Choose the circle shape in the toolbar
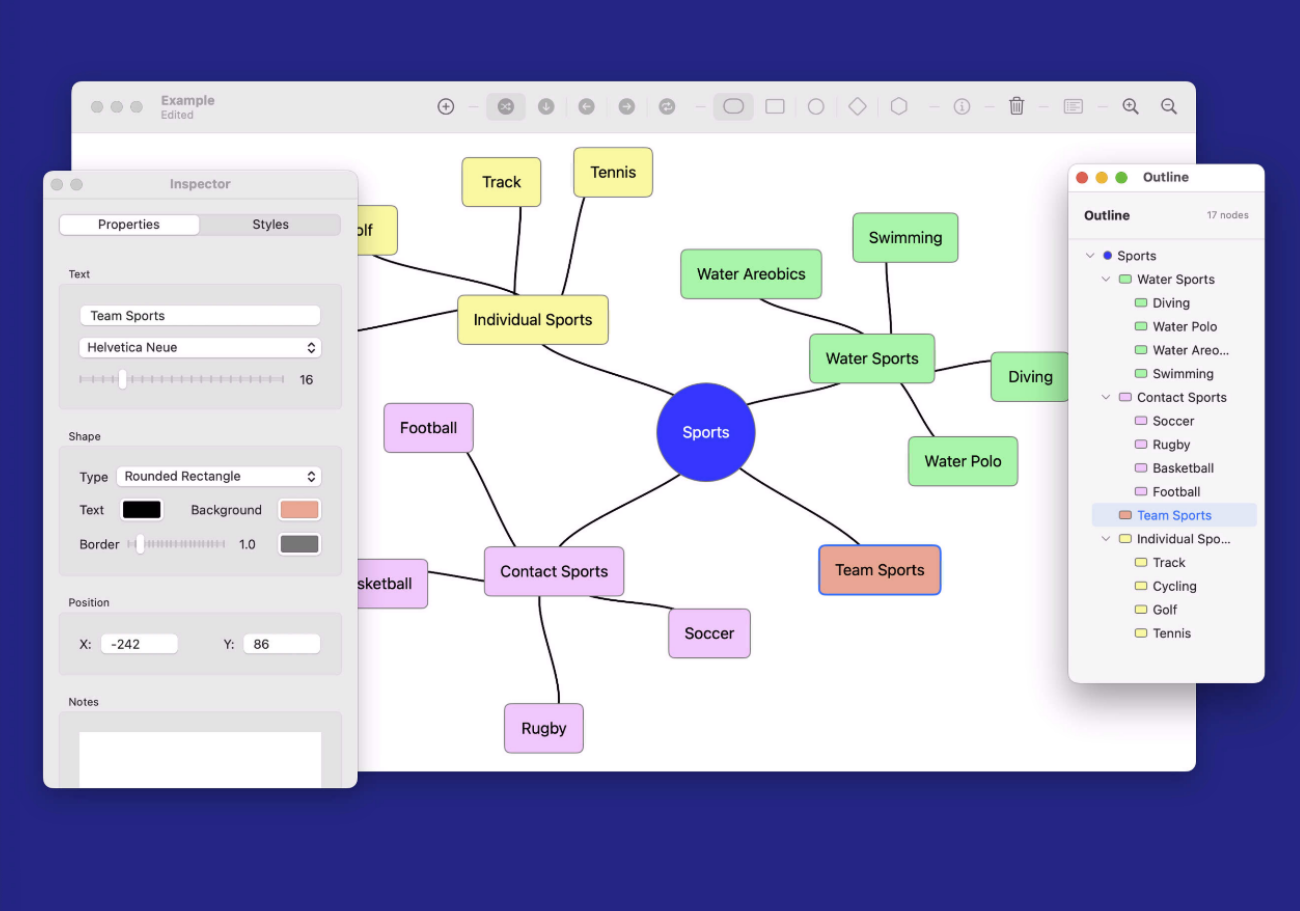 click(816, 106)
